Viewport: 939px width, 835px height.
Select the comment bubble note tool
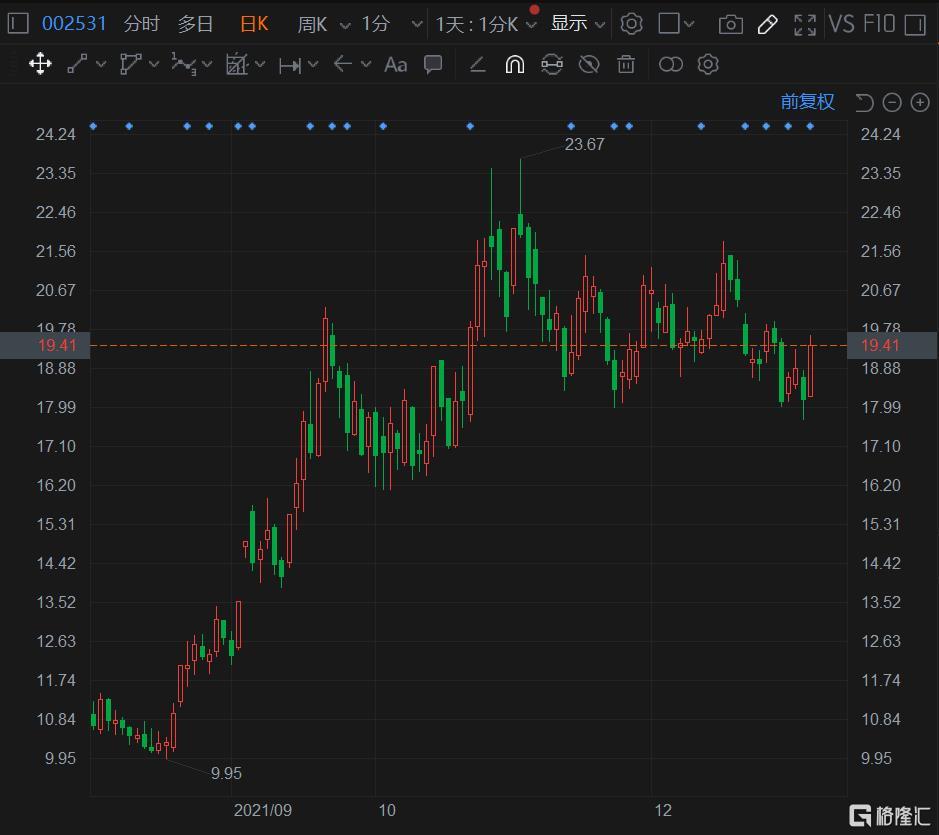pos(433,65)
